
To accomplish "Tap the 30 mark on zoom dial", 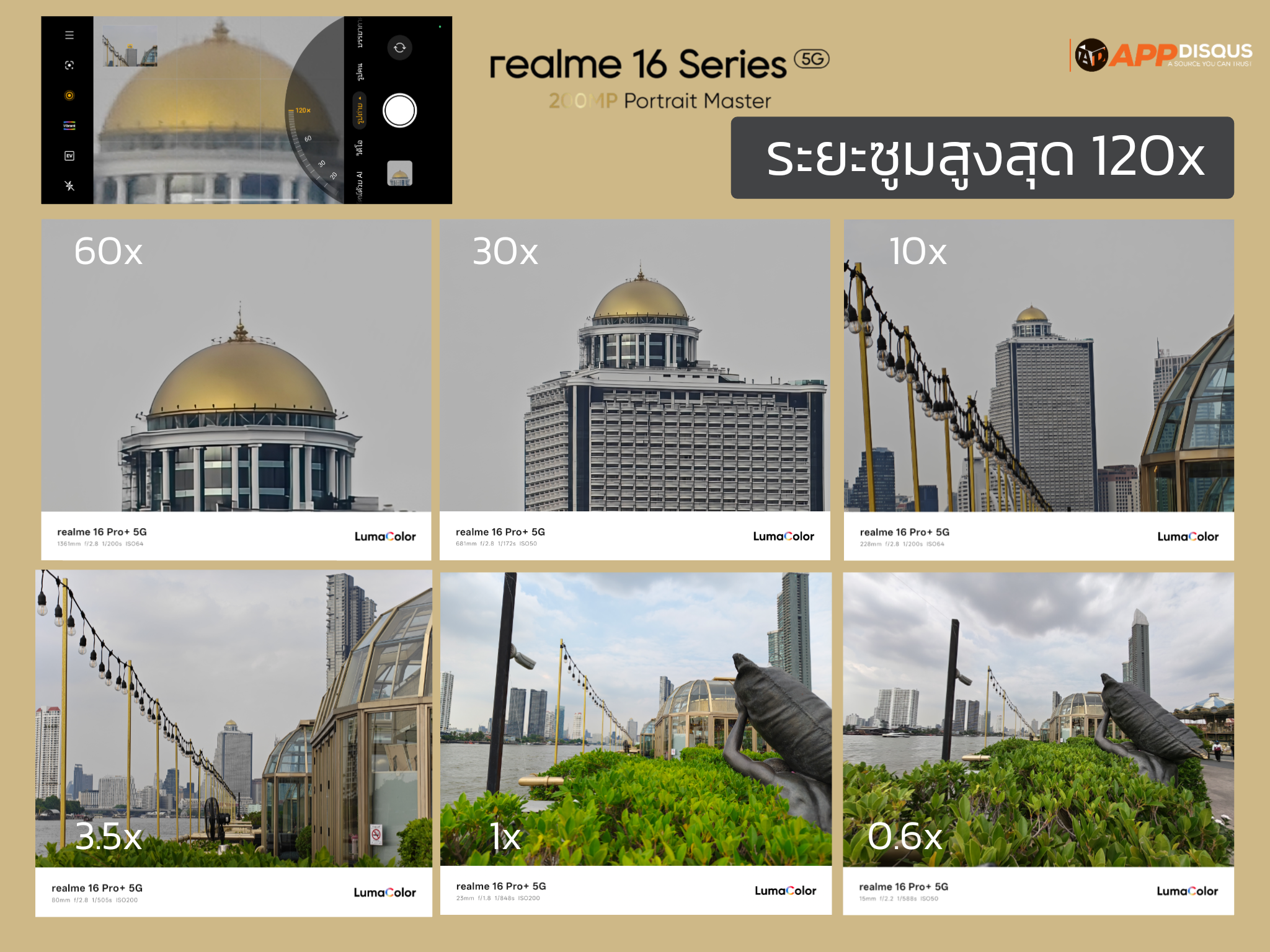I will tap(321, 164).
